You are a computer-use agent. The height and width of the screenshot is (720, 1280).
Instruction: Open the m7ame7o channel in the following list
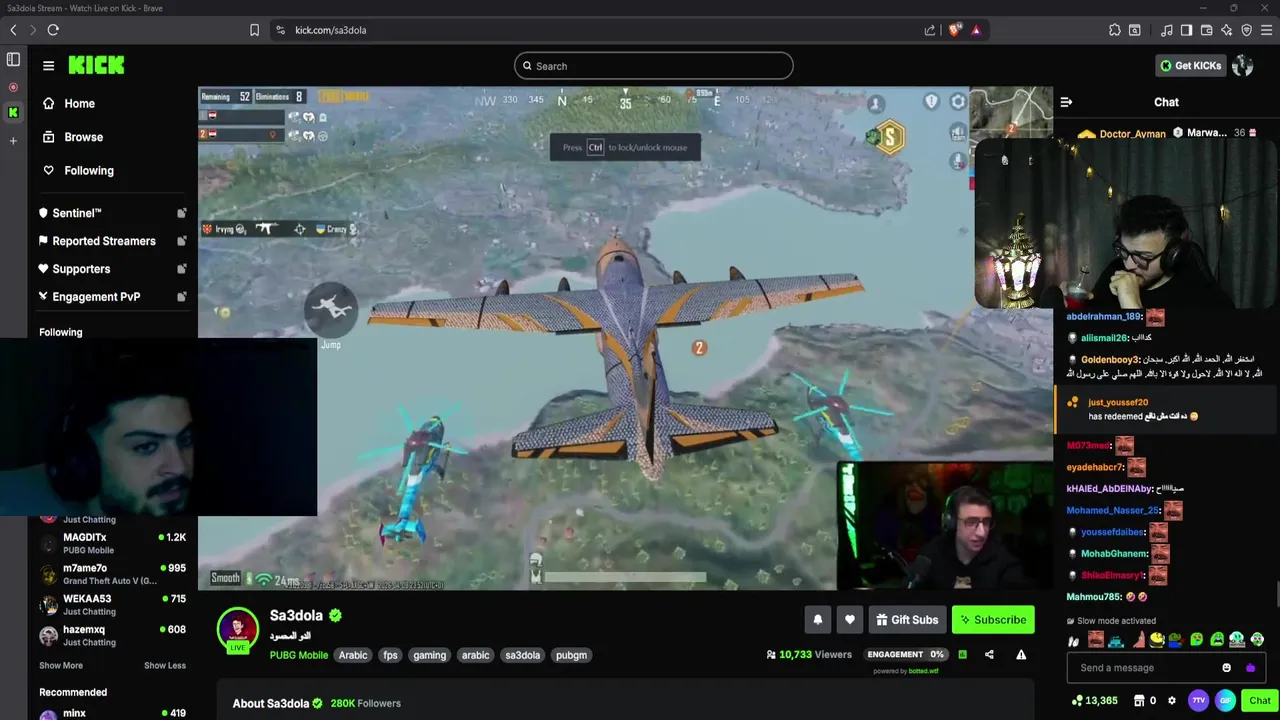pyautogui.click(x=112, y=574)
